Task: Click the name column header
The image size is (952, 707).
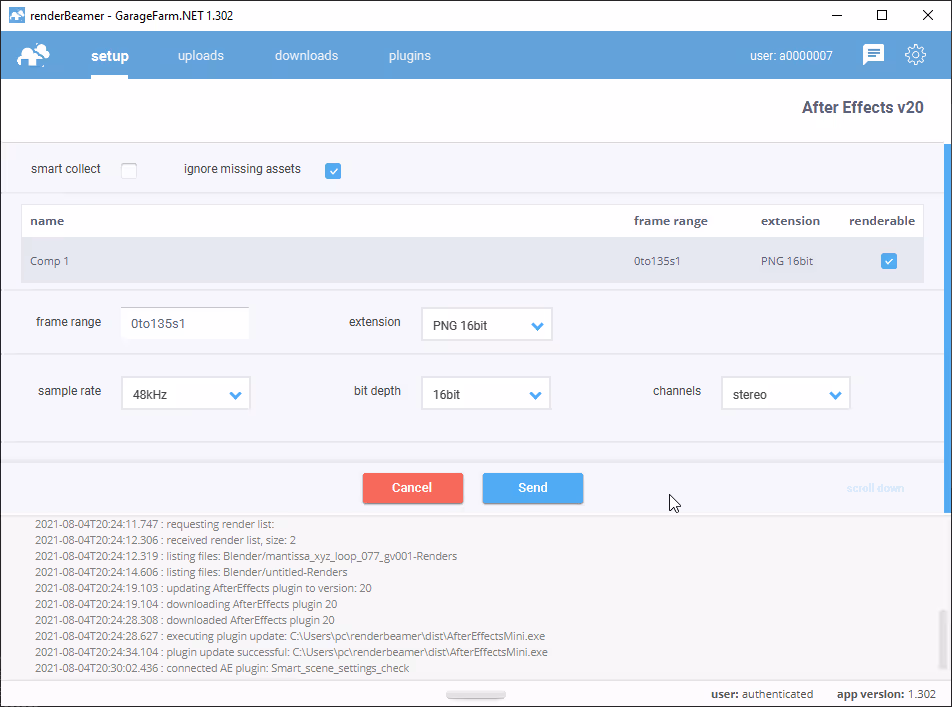Action: 47,221
